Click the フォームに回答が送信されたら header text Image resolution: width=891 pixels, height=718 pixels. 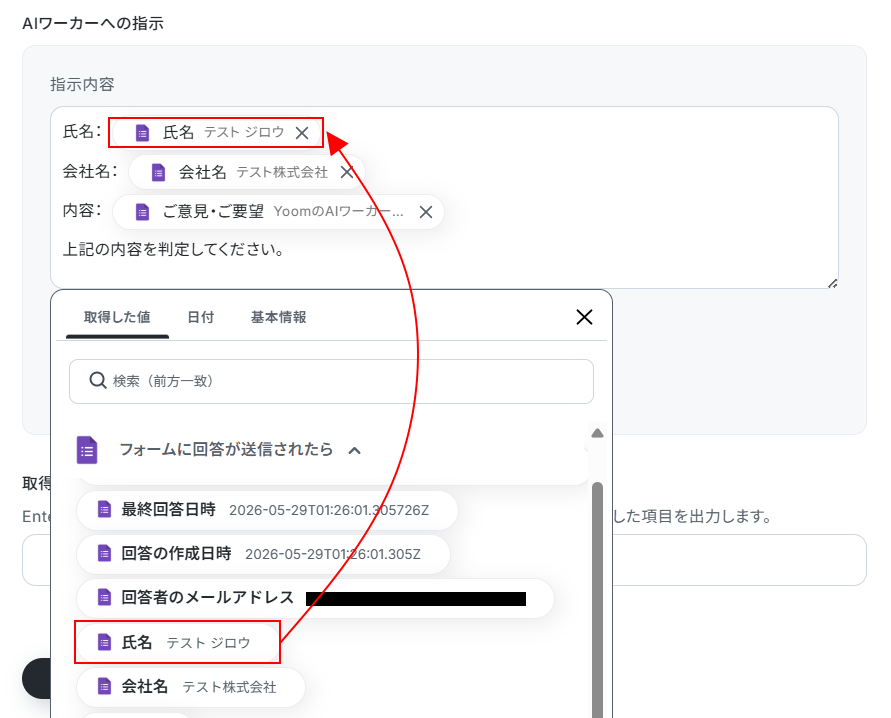pos(226,450)
